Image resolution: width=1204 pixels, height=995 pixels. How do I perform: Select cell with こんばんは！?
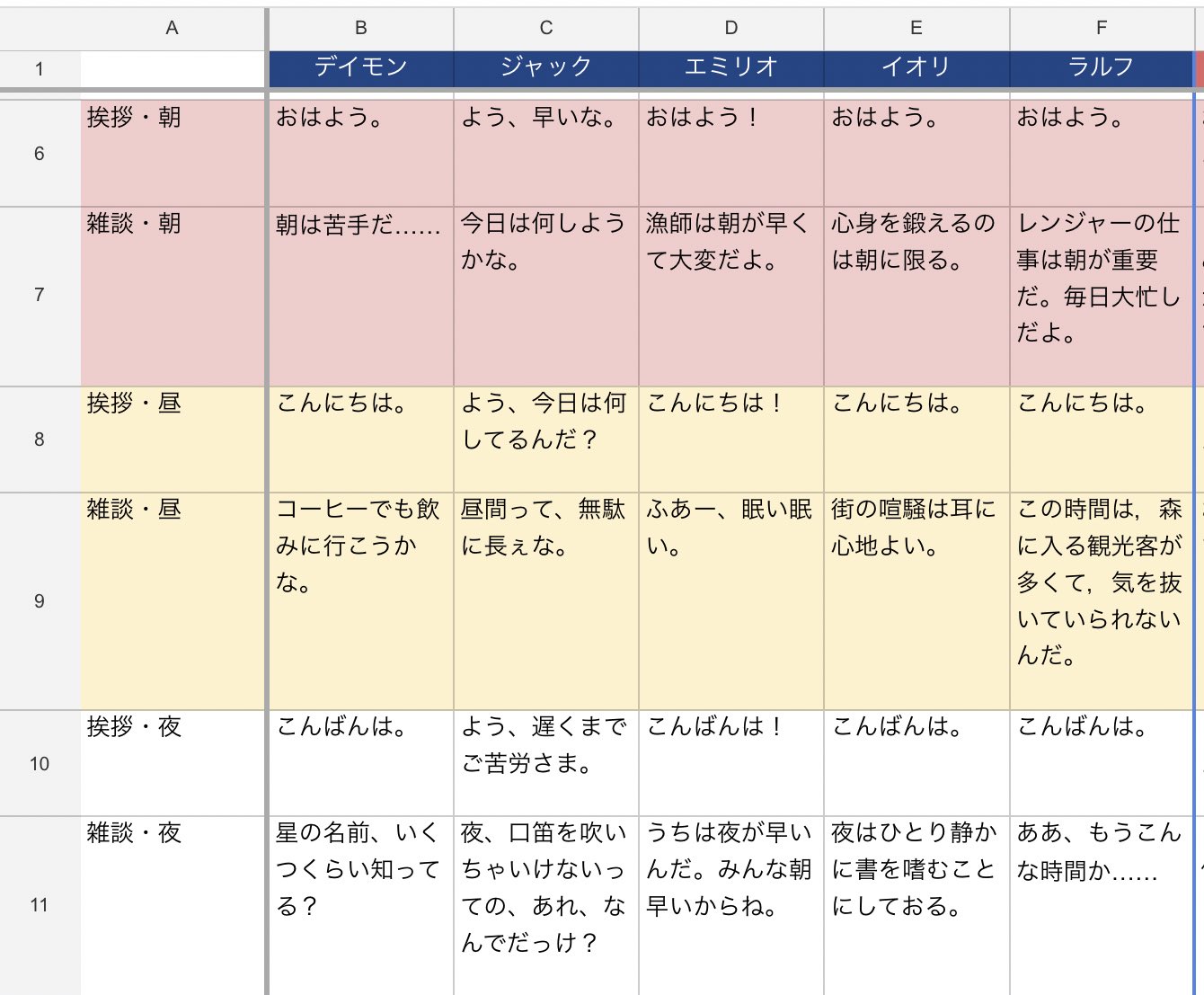point(731,763)
